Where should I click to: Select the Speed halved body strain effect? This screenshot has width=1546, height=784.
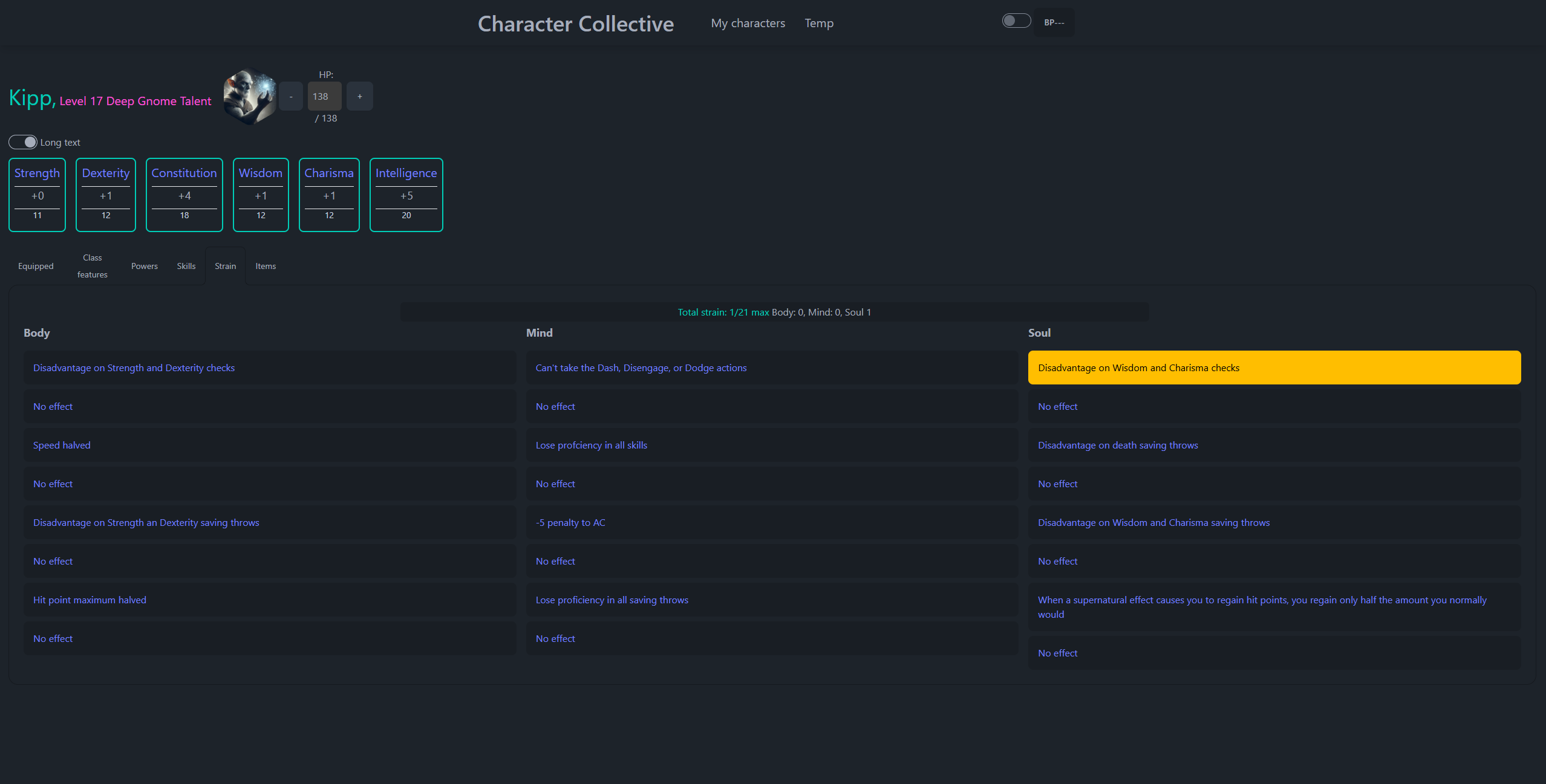pos(270,445)
